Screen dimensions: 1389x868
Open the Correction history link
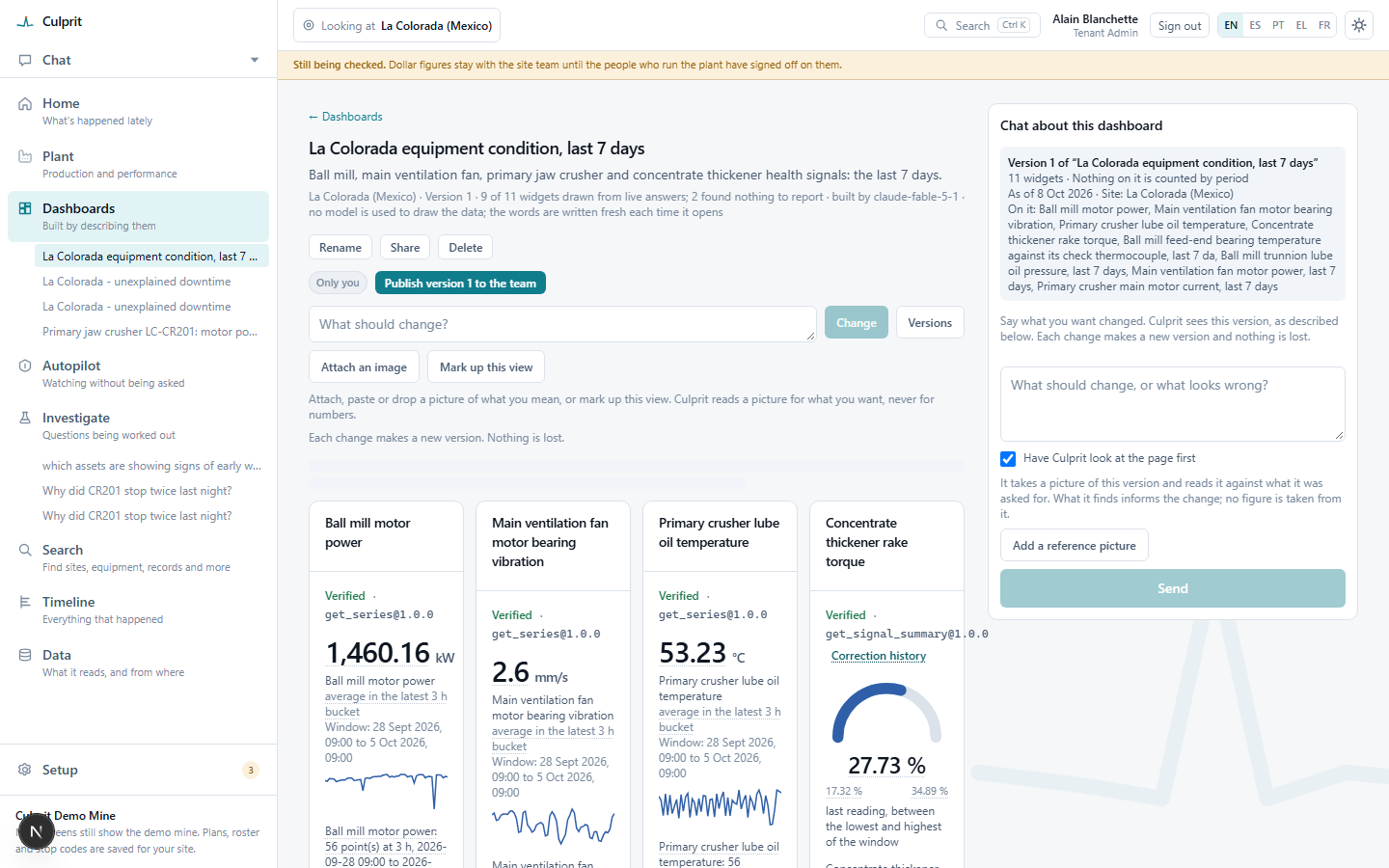pos(879,656)
